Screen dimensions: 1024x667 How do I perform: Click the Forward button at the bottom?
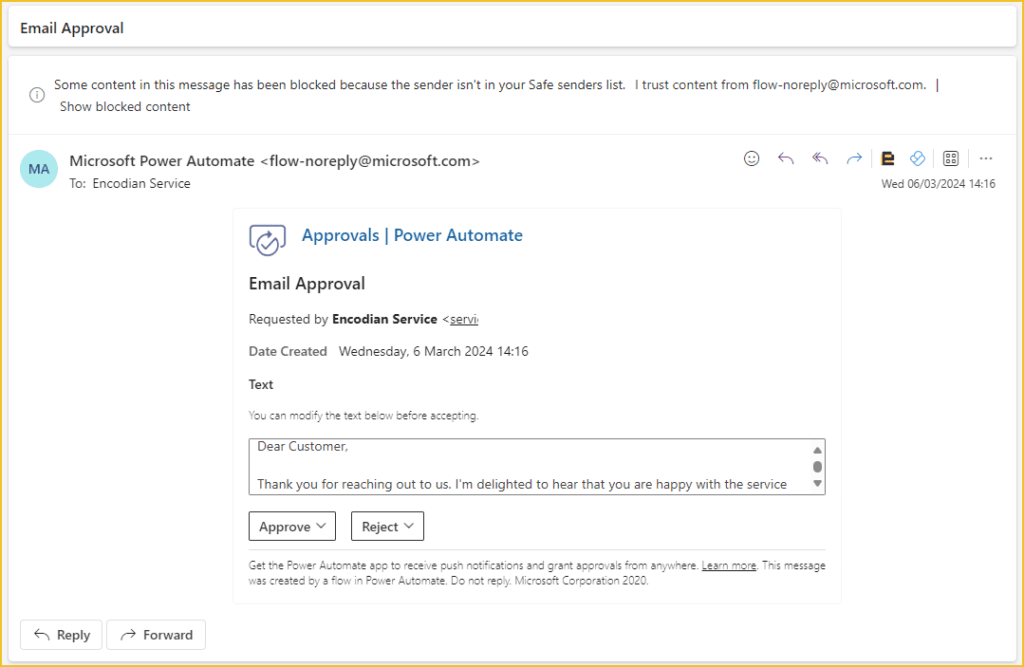[x=156, y=634]
